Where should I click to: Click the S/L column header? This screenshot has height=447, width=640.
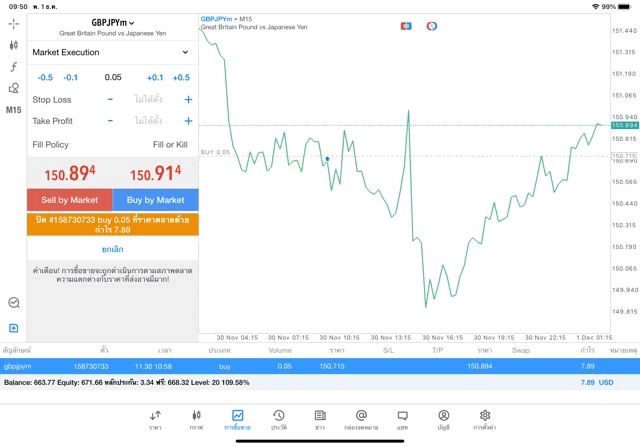click(389, 350)
